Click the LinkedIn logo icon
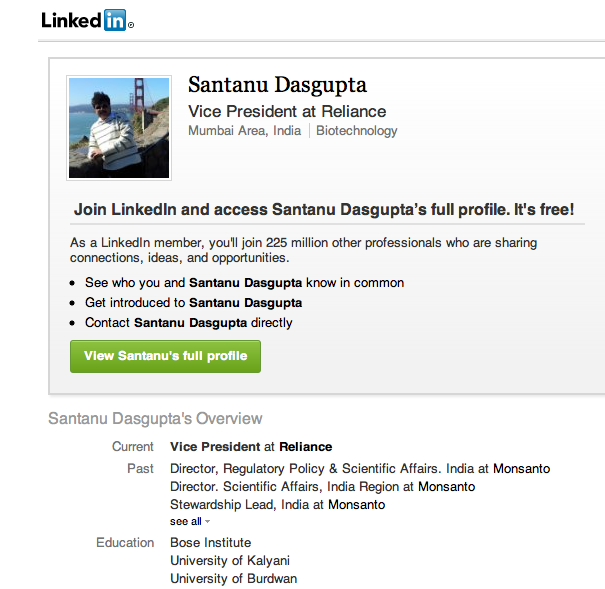 [88, 20]
